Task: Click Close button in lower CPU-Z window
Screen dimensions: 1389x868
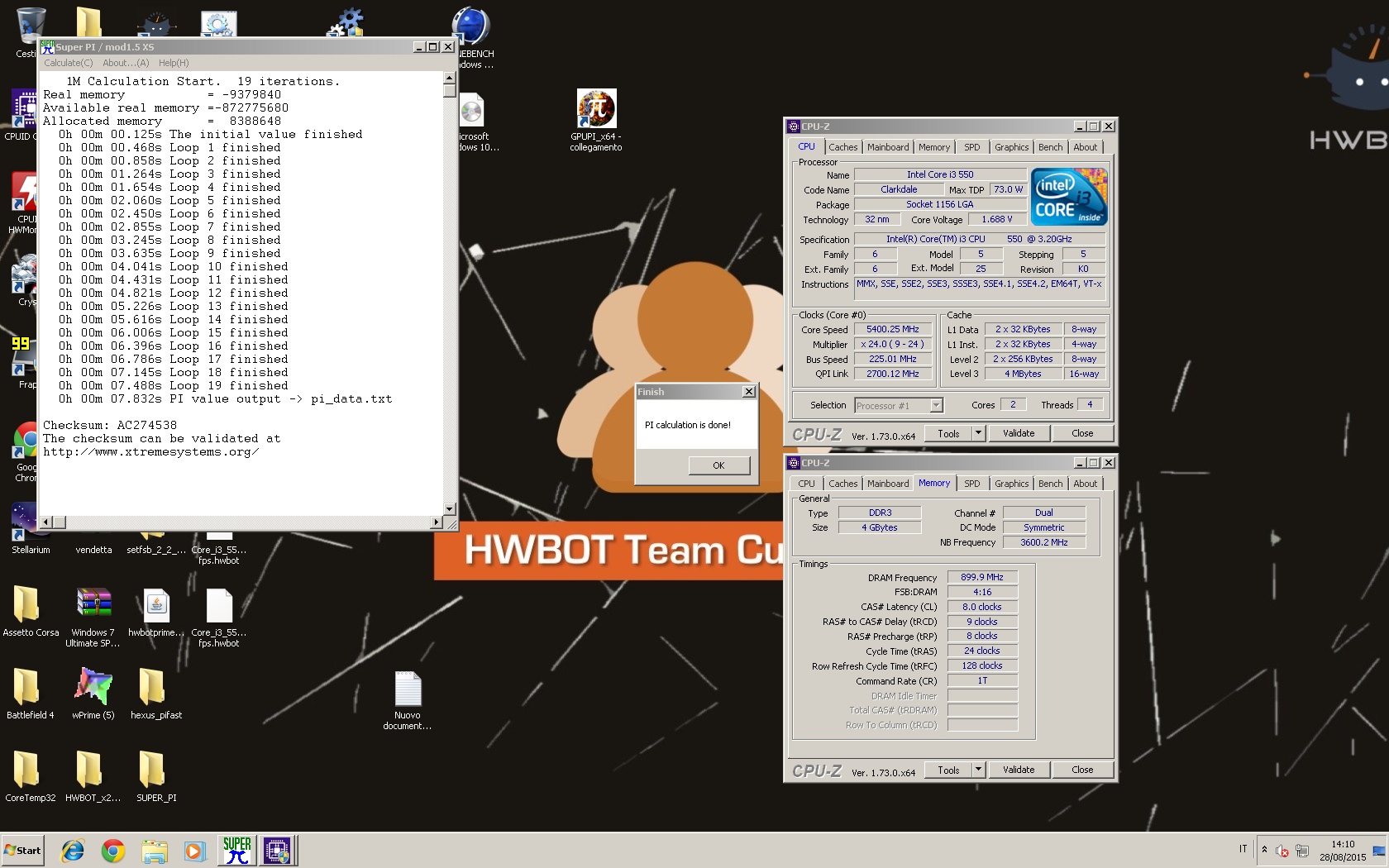Action: 1082,770
